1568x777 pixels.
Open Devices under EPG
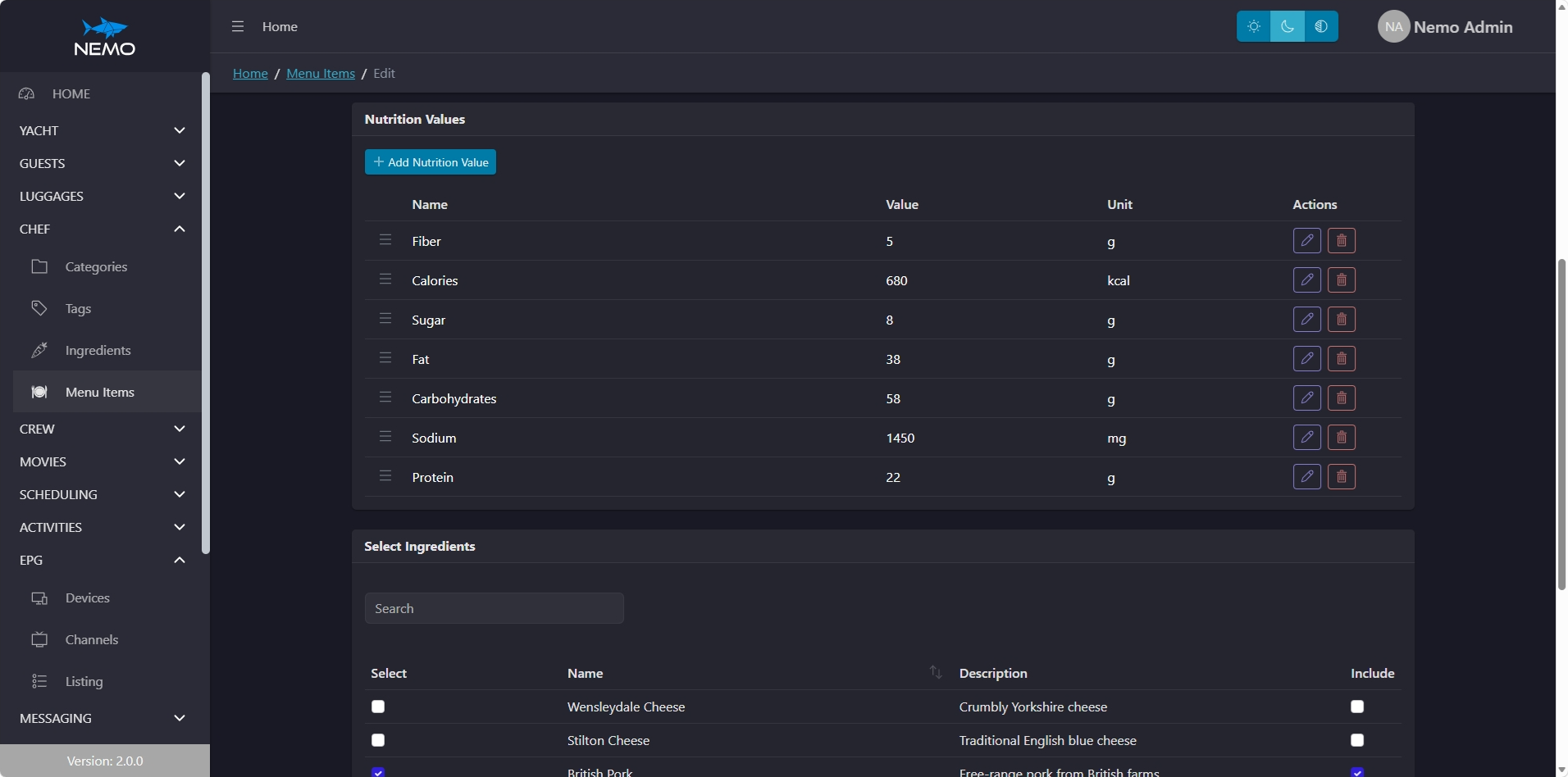pos(107,598)
